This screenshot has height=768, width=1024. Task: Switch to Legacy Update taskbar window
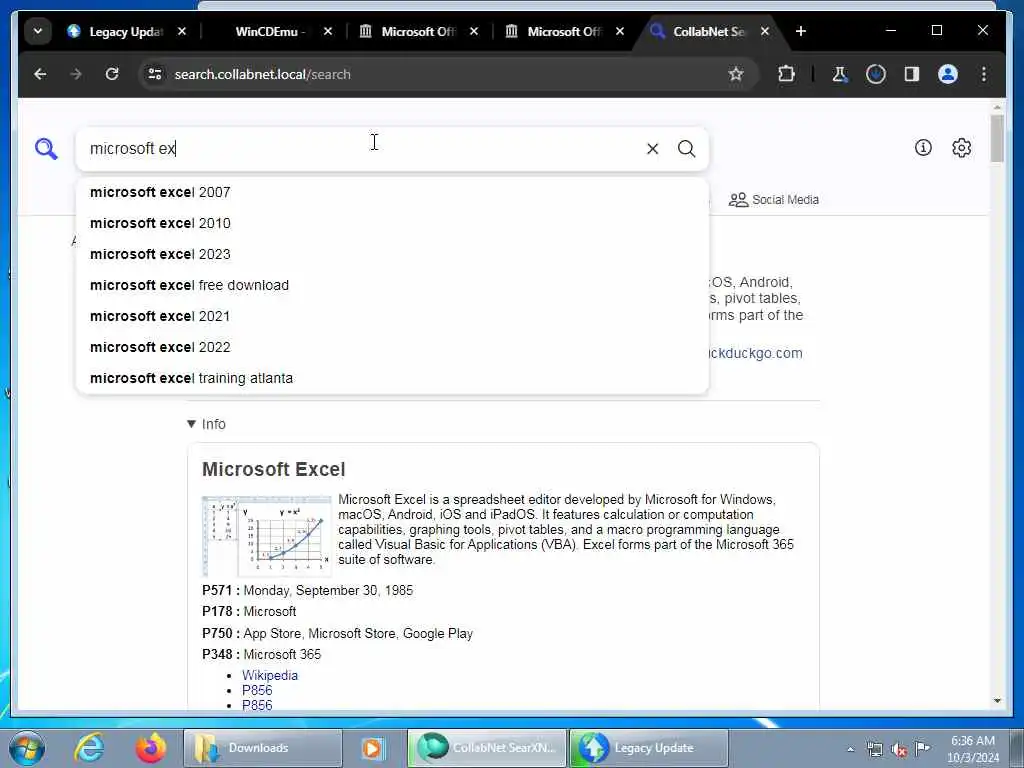[648, 748]
